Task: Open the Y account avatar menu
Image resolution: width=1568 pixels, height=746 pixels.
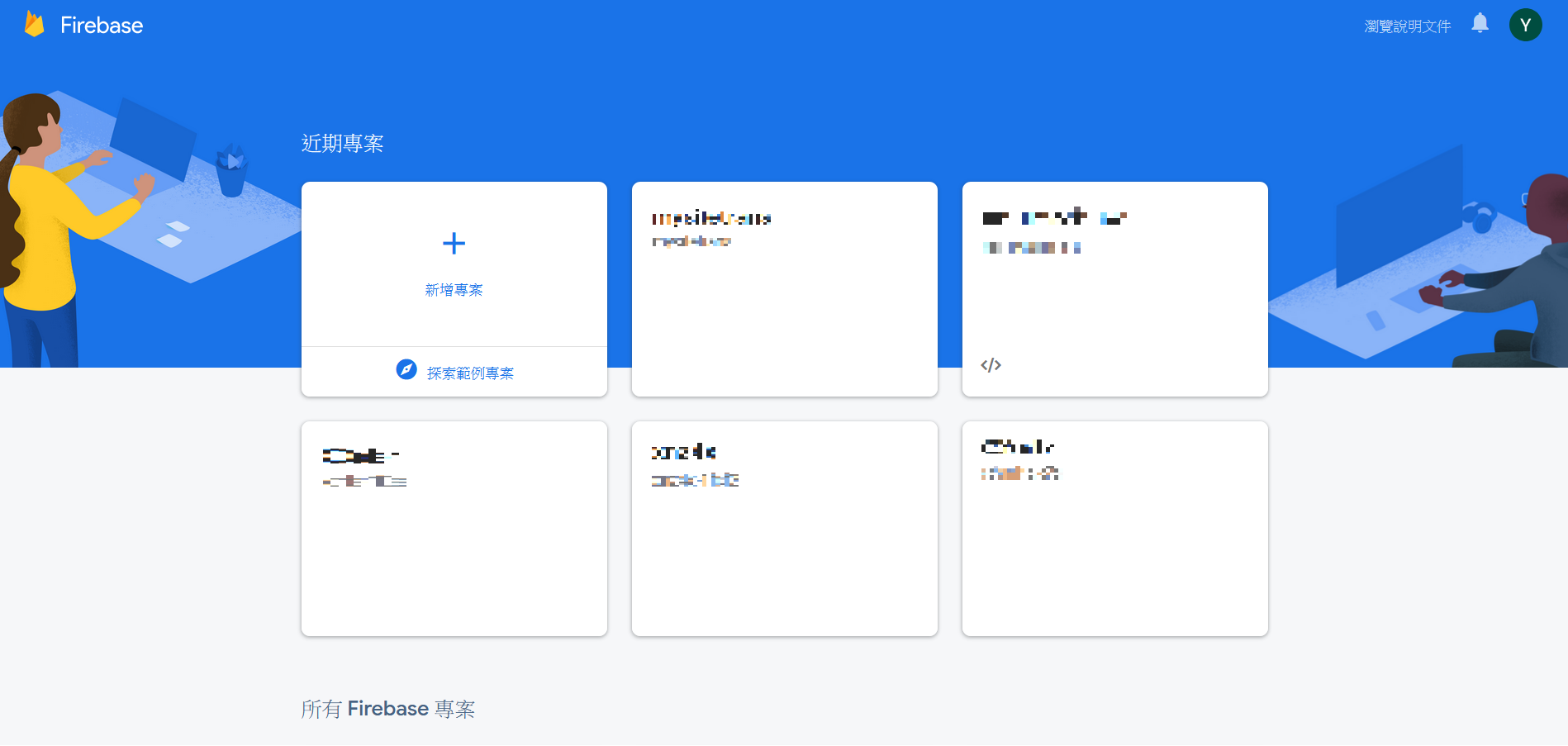Action: 1525,25
